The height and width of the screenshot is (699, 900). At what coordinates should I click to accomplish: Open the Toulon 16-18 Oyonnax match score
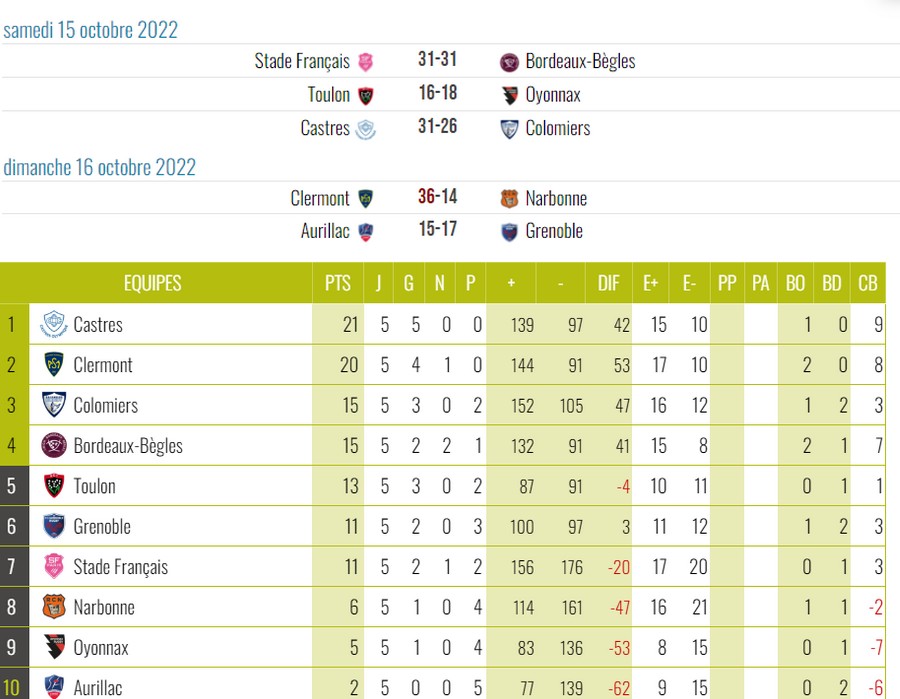pos(437,94)
